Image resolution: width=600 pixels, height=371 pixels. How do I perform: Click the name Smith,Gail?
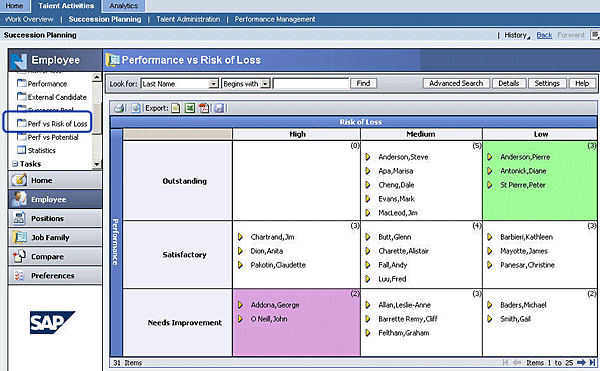coord(515,319)
